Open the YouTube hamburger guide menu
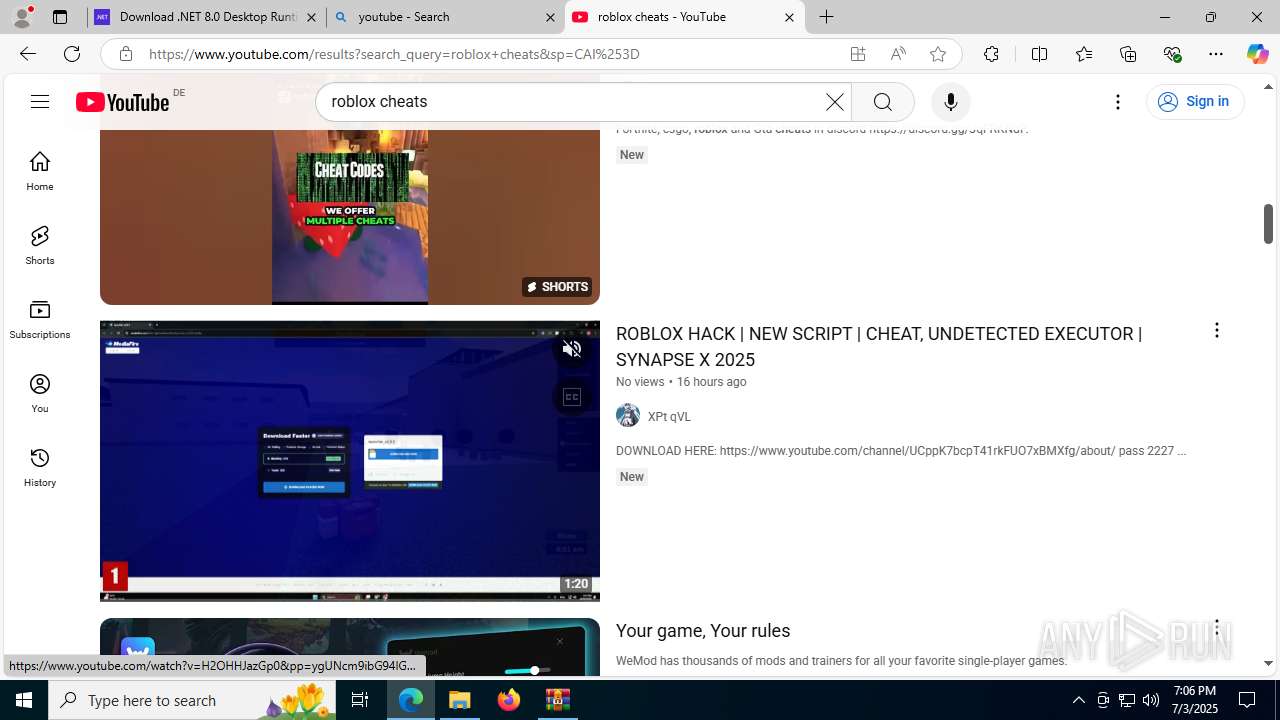 (40, 101)
